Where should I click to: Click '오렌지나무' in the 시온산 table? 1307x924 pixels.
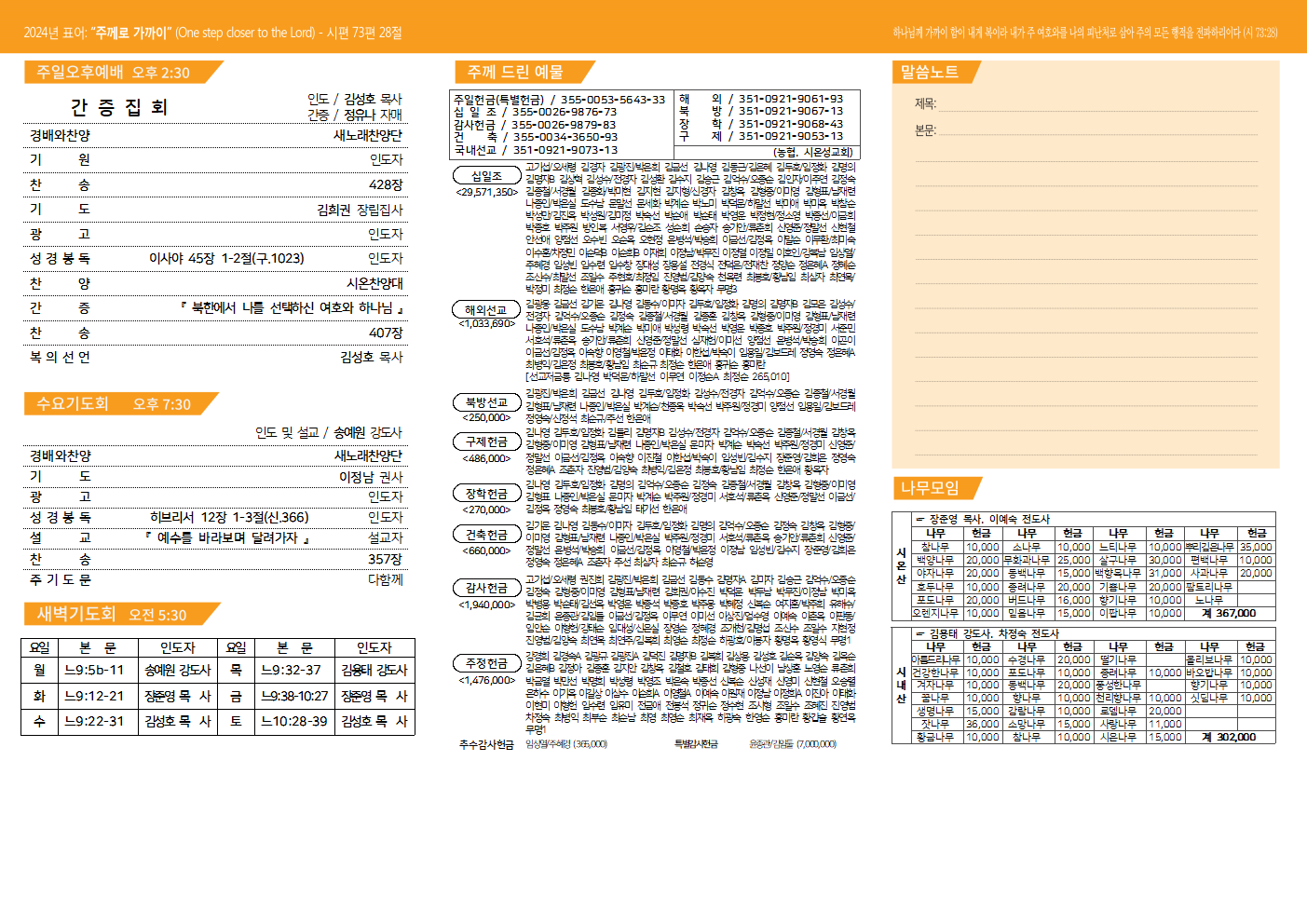click(935, 613)
